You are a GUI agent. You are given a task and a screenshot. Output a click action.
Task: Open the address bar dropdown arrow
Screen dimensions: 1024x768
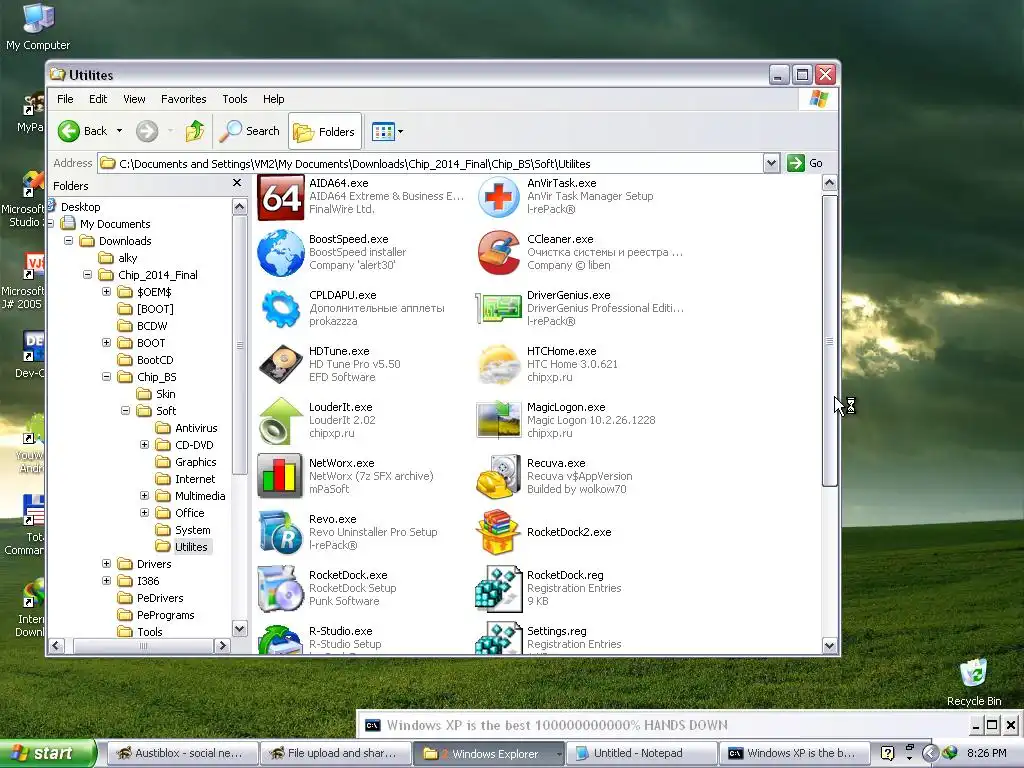771,163
